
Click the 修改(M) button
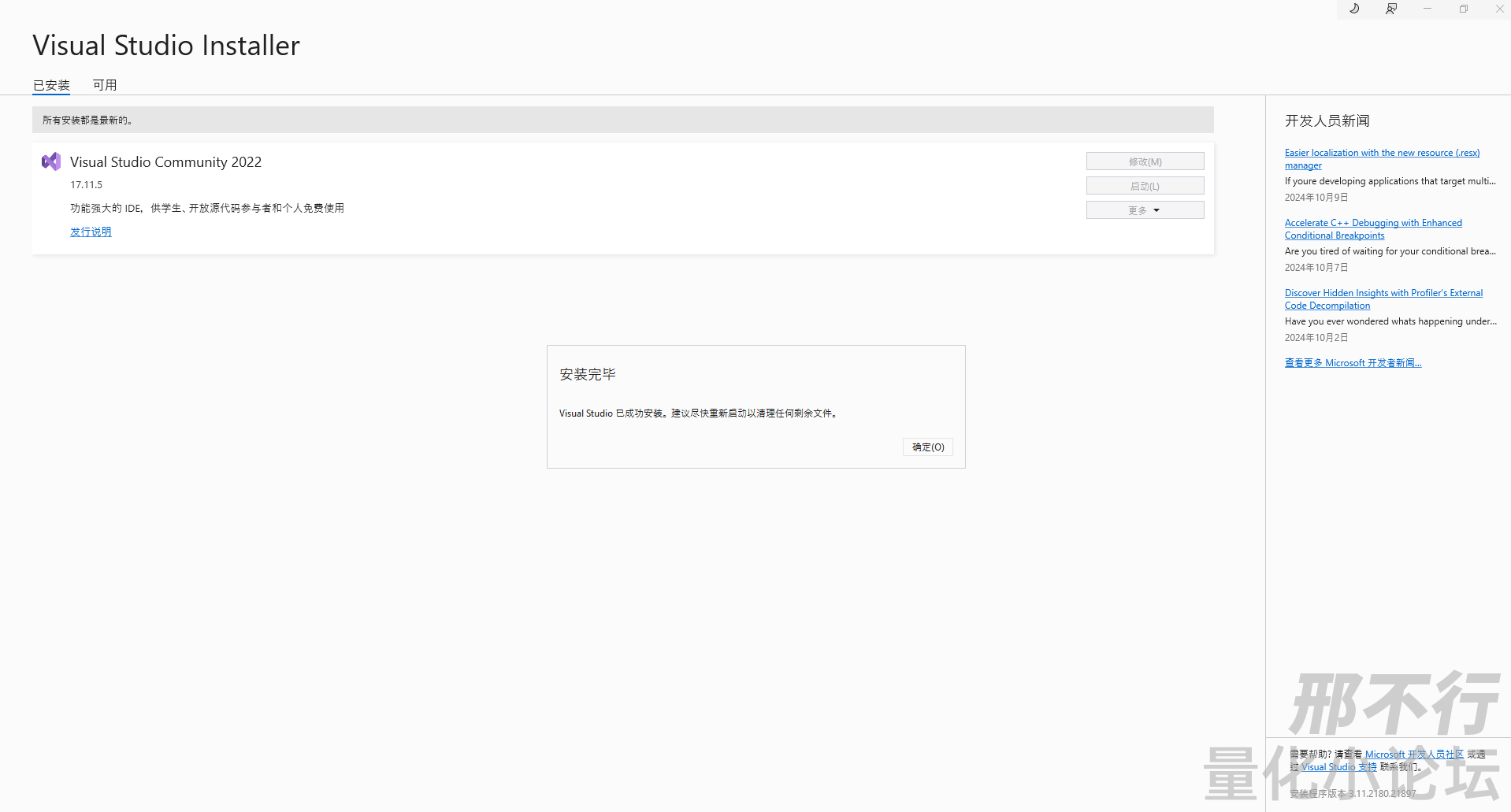pos(1145,161)
